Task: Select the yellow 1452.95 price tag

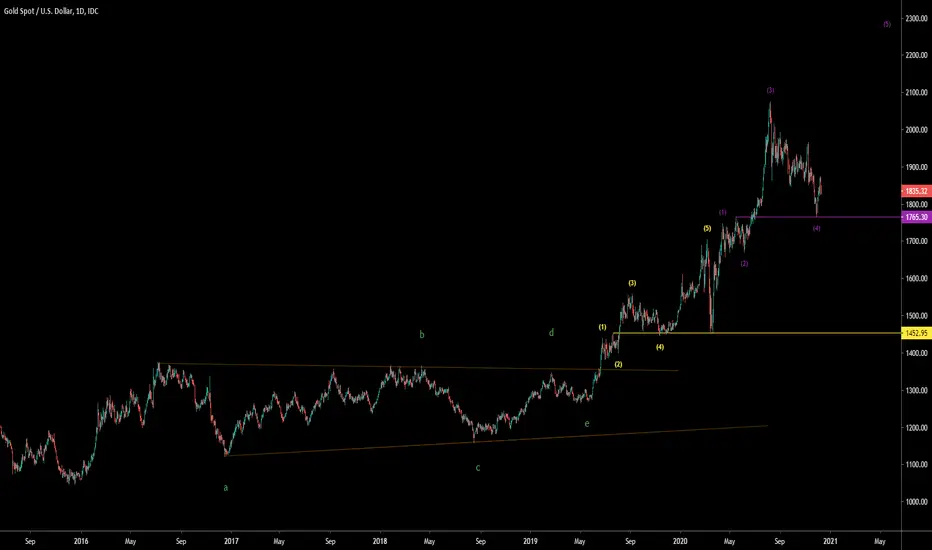Action: (915, 333)
